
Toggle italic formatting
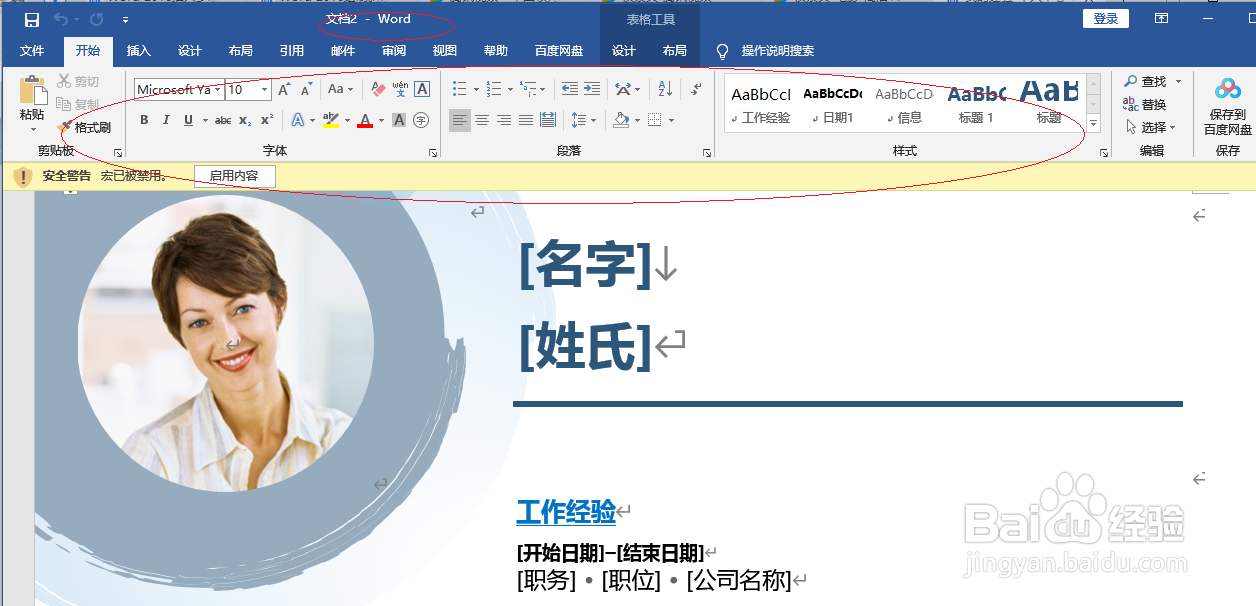coord(166,120)
